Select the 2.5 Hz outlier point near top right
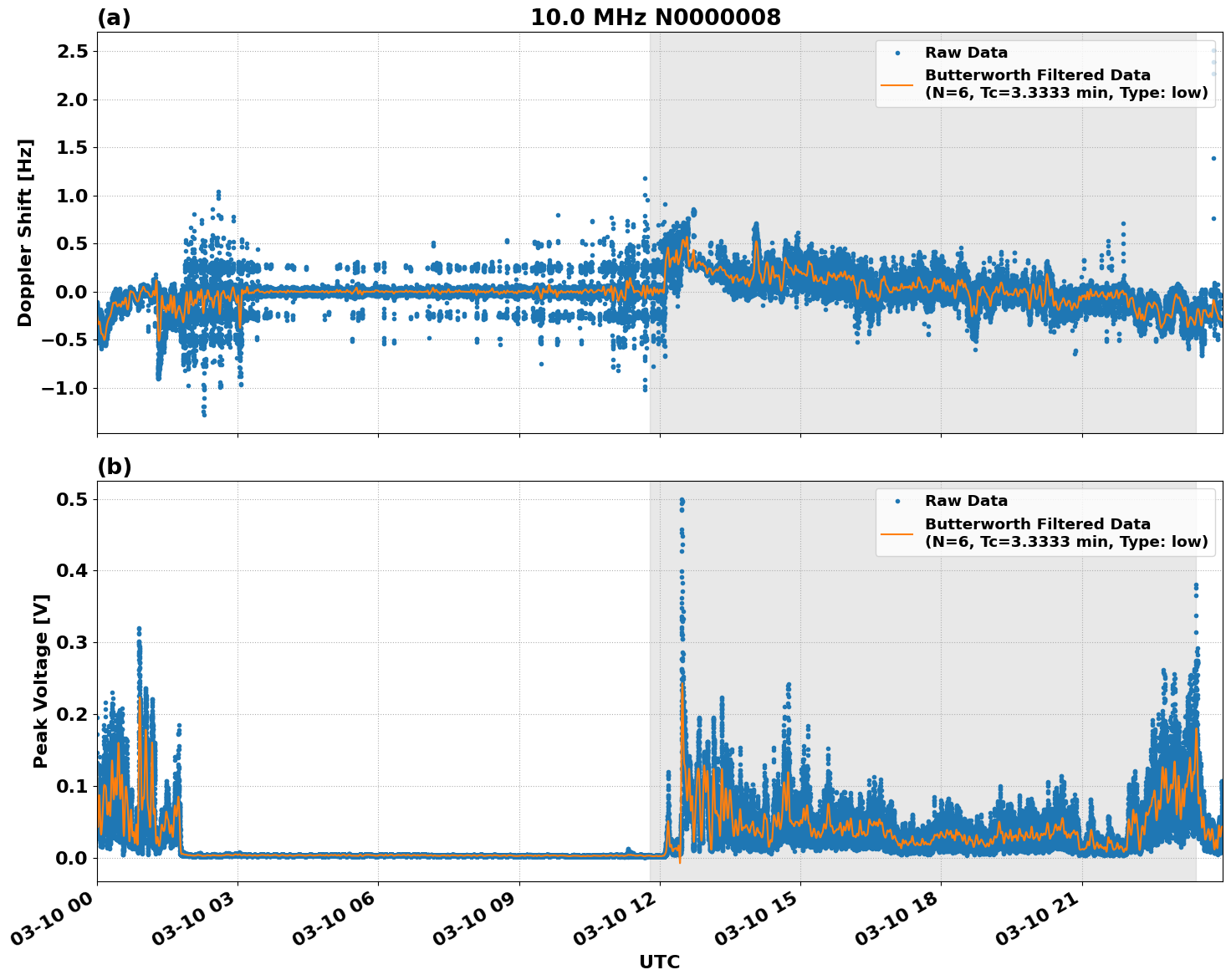Screen dimensions: 1231x980 (1213, 51)
